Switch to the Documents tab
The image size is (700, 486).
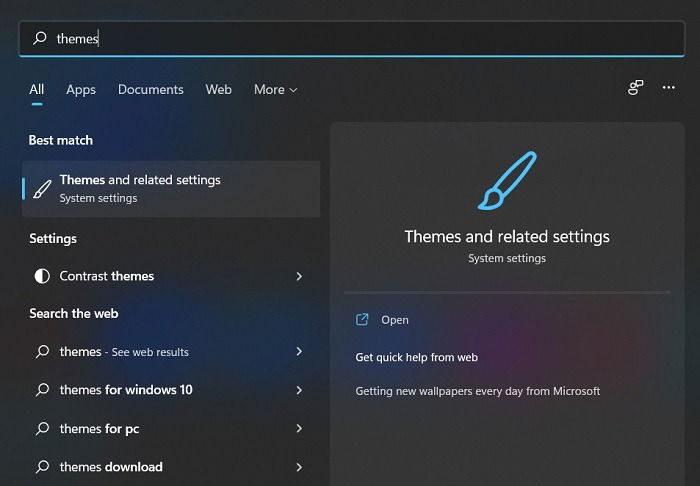150,90
